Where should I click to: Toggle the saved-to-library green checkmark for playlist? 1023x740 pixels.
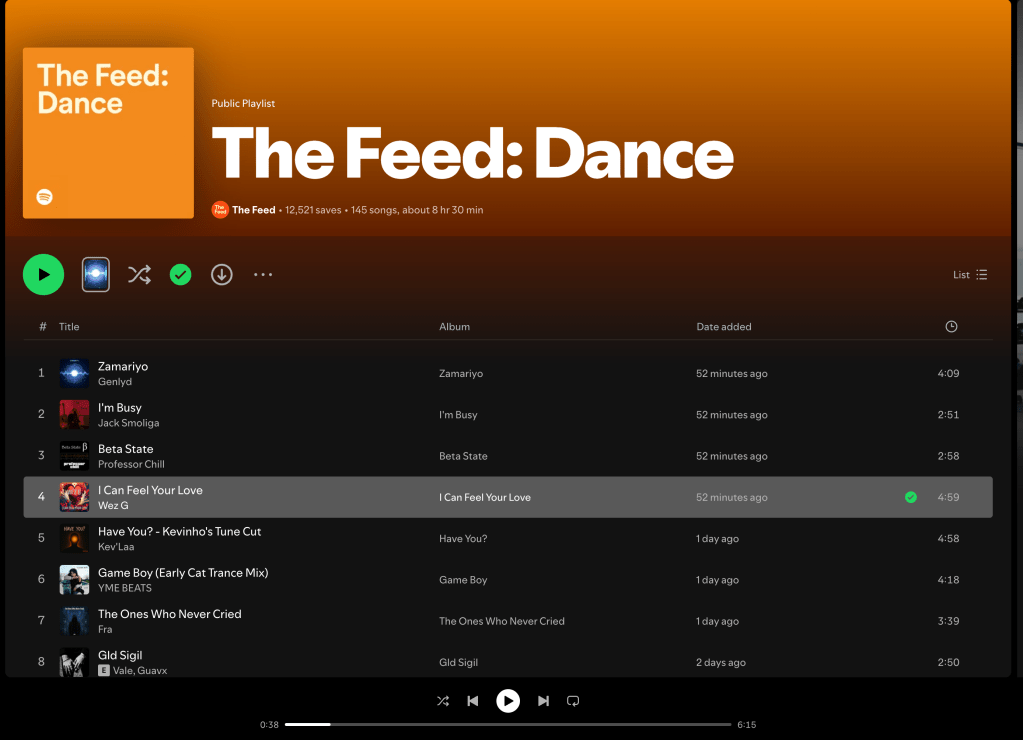point(181,275)
